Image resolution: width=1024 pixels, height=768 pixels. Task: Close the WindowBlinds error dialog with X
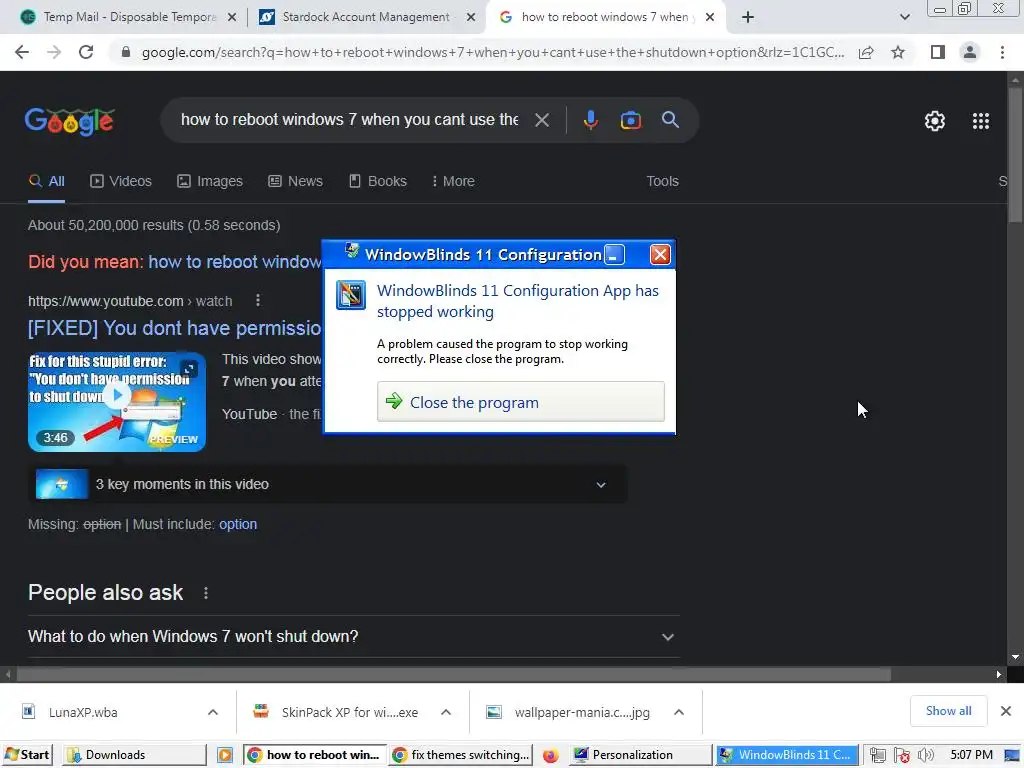click(x=660, y=254)
